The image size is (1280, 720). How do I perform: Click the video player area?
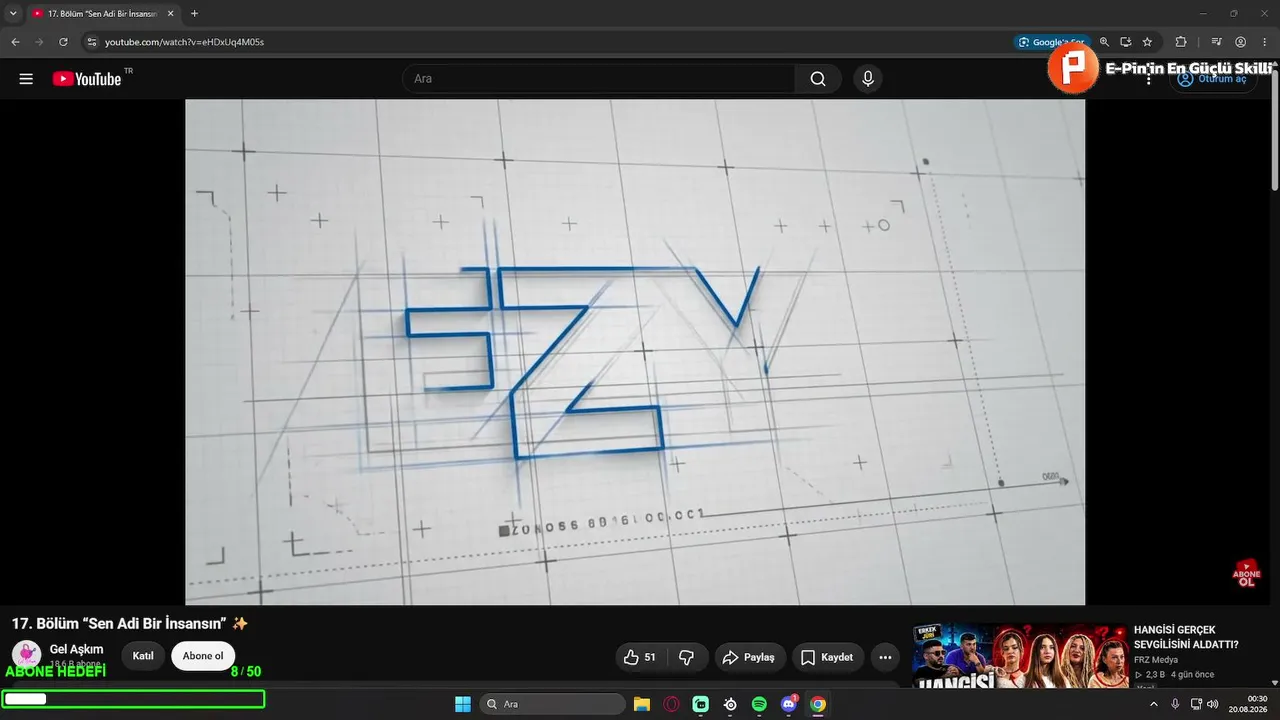(635, 352)
